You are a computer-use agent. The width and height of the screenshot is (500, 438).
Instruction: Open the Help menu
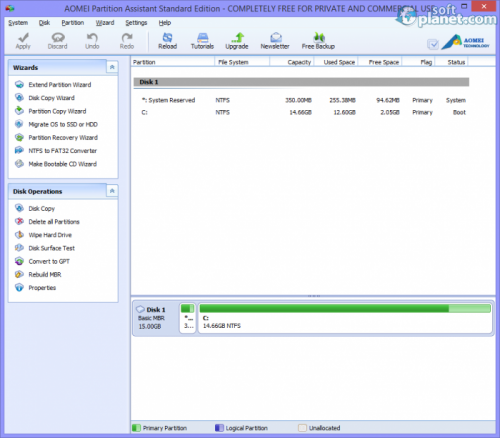coord(165,23)
